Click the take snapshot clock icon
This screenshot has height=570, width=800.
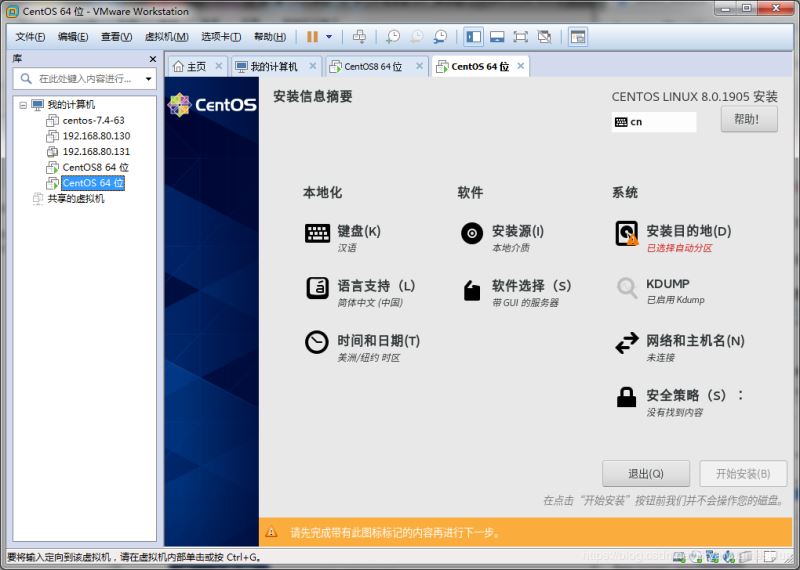coord(393,37)
